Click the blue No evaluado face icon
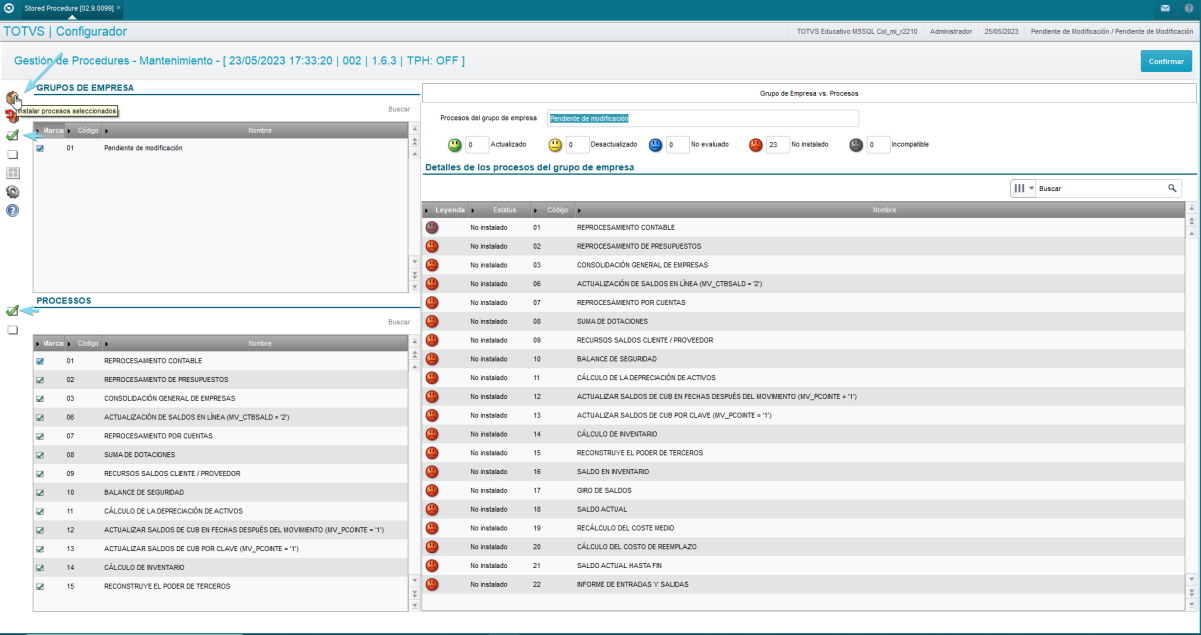Viewport: 1201px width, 635px height. tap(656, 144)
